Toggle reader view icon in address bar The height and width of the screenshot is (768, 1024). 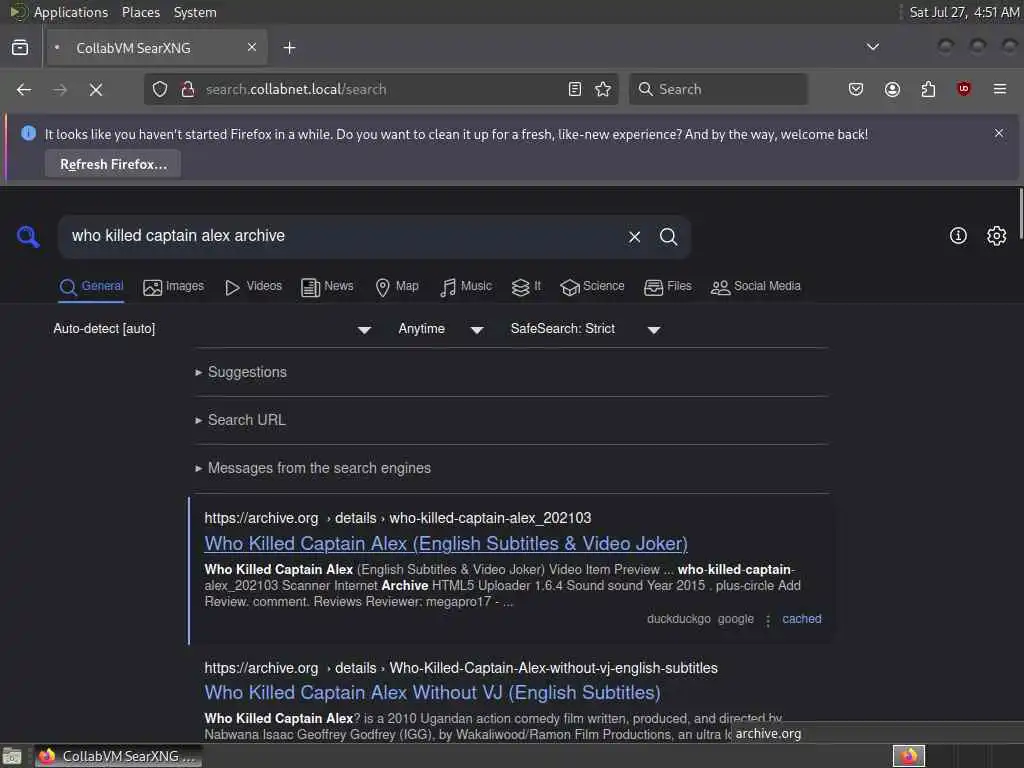click(x=575, y=89)
